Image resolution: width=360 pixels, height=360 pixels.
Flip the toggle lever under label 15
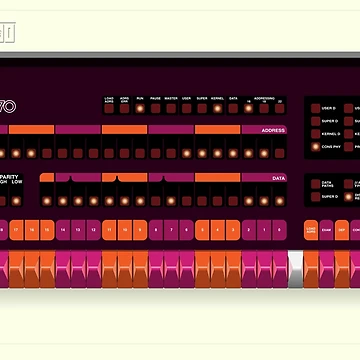(47, 269)
